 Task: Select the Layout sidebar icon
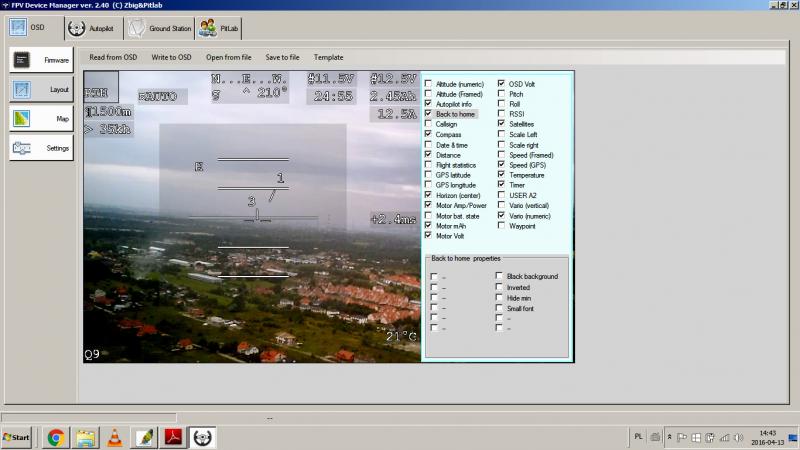coord(41,89)
